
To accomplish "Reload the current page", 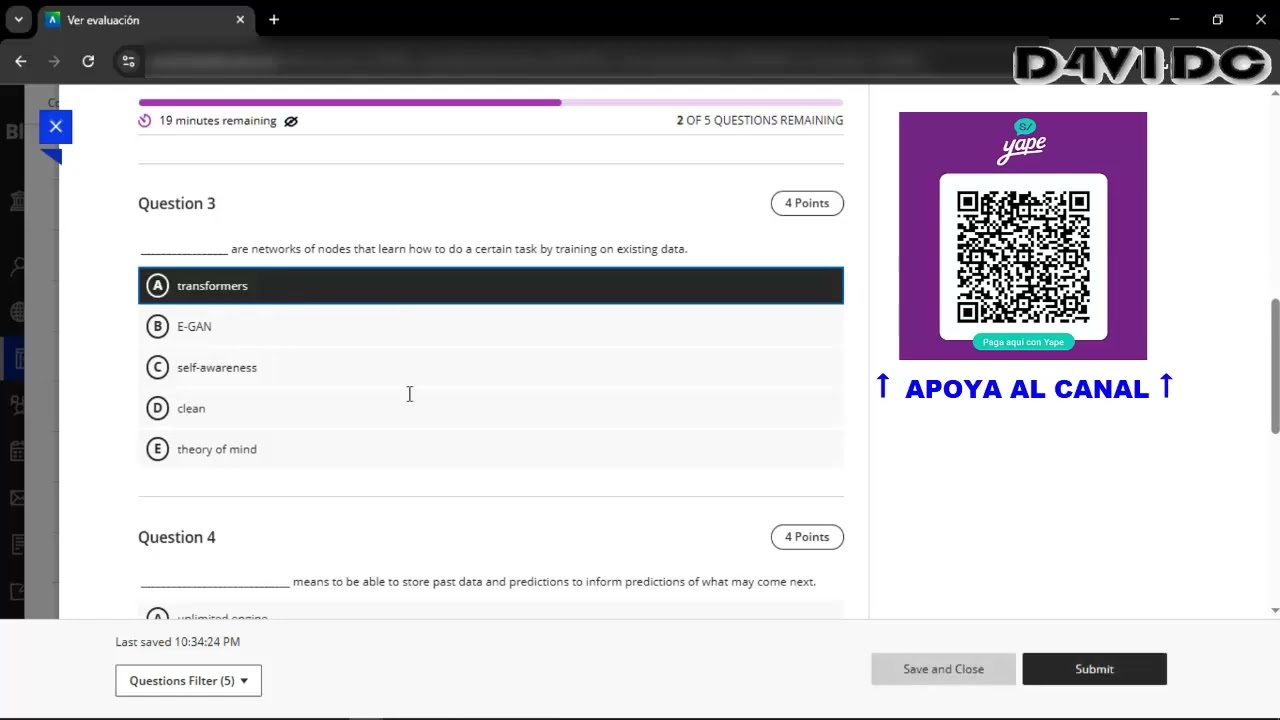I will pos(88,61).
